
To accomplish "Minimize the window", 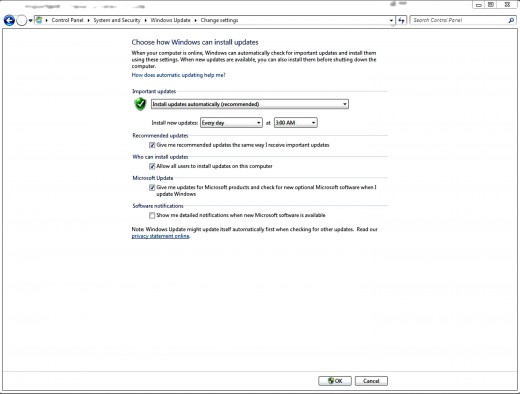I will (x=478, y=5).
